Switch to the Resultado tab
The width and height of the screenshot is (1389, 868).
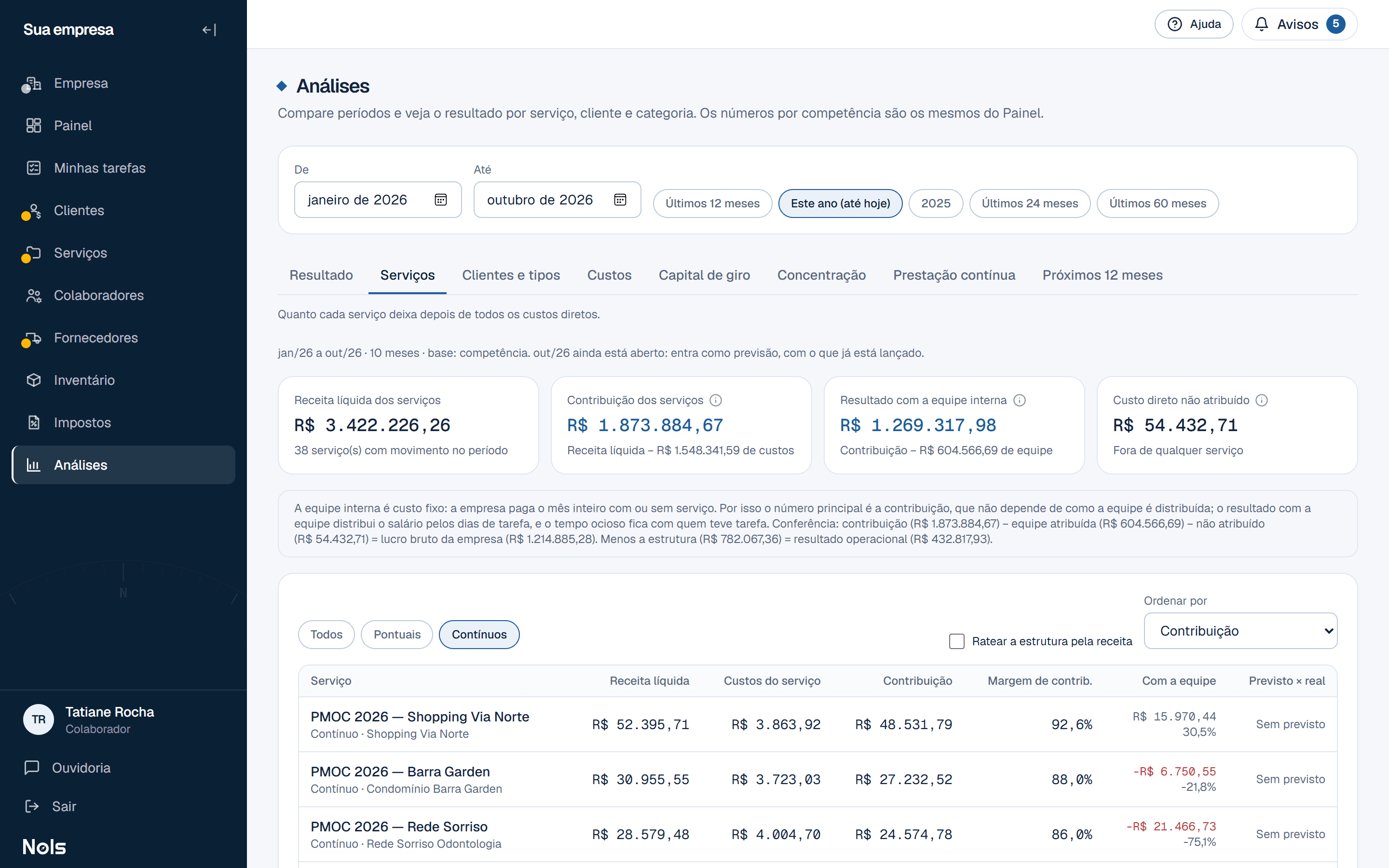tap(321, 275)
